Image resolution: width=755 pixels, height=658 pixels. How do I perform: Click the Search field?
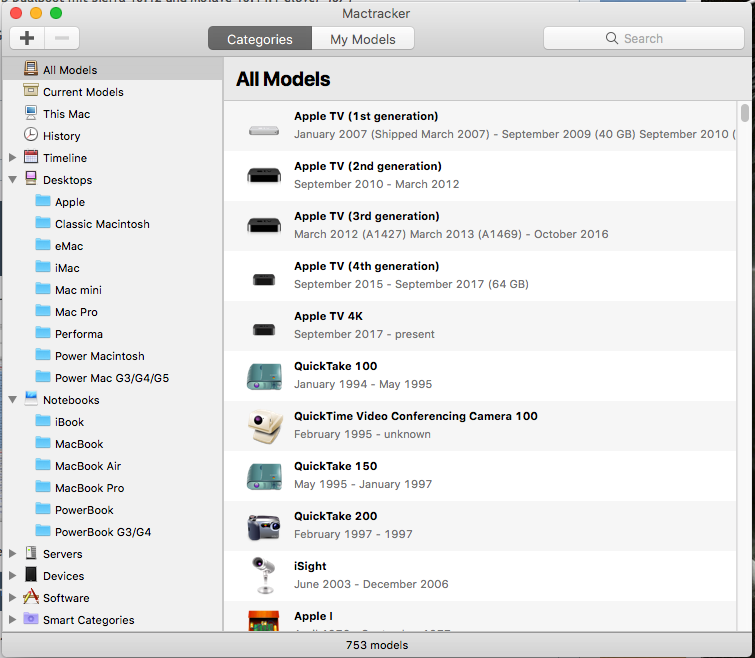[x=644, y=38]
